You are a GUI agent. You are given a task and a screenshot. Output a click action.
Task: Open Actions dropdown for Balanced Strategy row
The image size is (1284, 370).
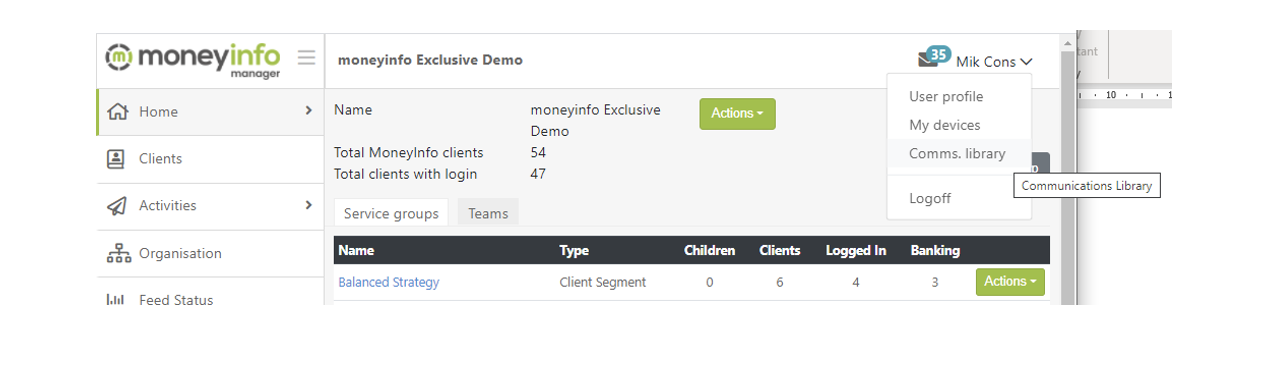tap(1010, 282)
